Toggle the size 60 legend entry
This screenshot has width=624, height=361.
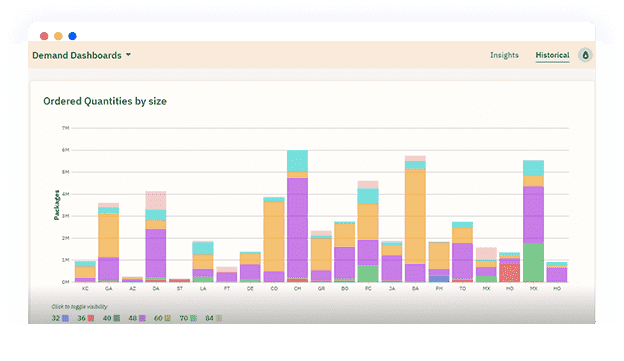click(162, 318)
